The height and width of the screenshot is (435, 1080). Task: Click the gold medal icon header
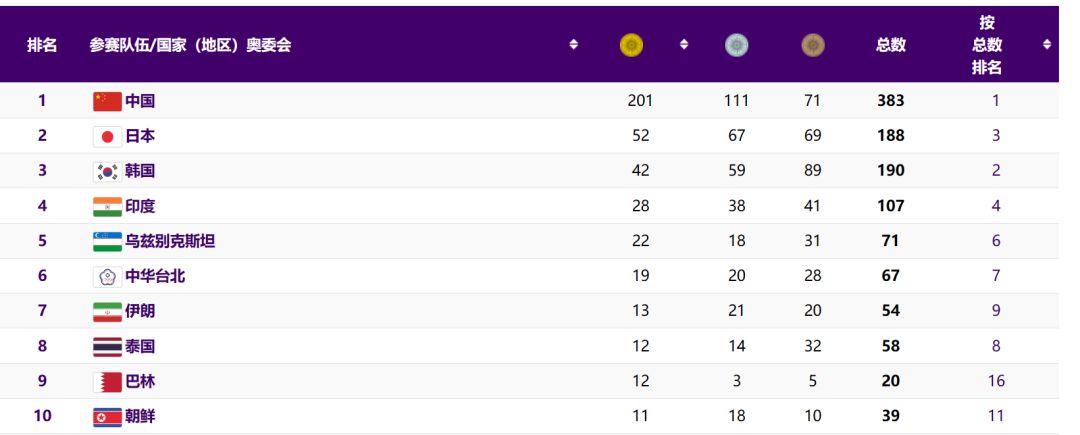632,45
